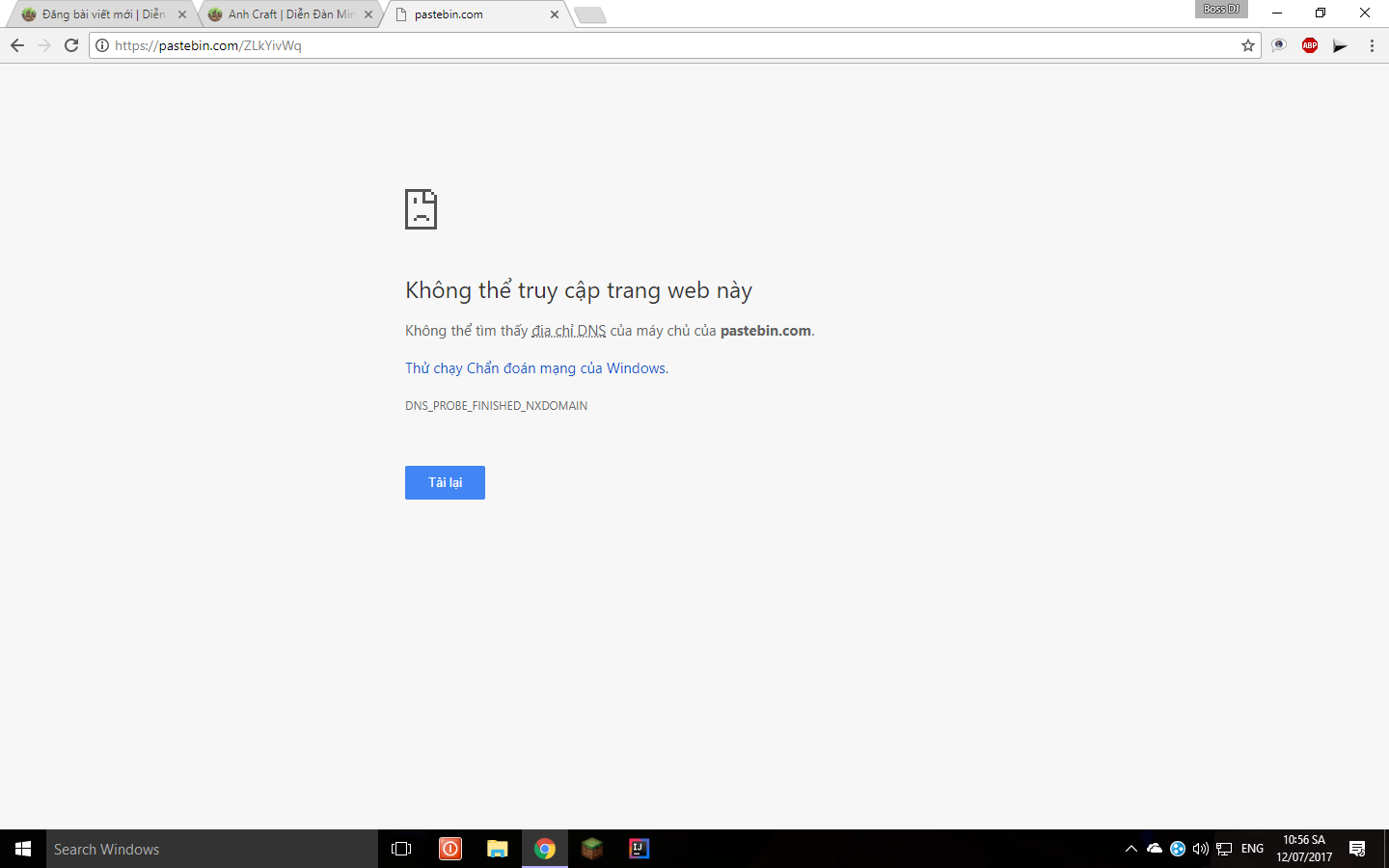Bookmark this page with the star icon
This screenshot has height=868, width=1389.
(x=1248, y=45)
